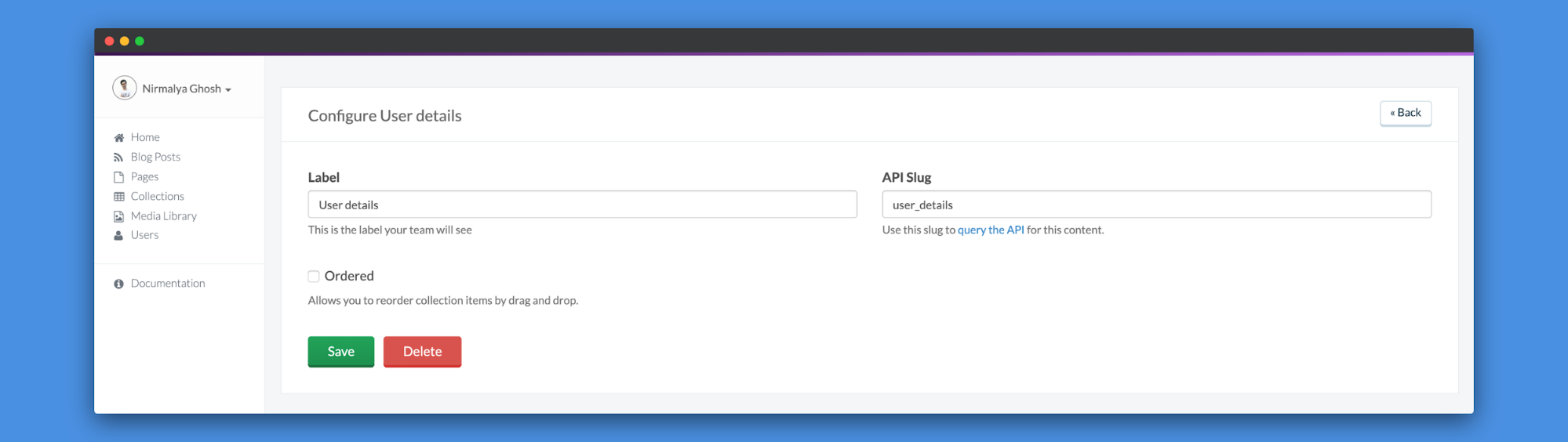Go back using the « Back button
The width and height of the screenshot is (1568, 442).
click(1405, 113)
